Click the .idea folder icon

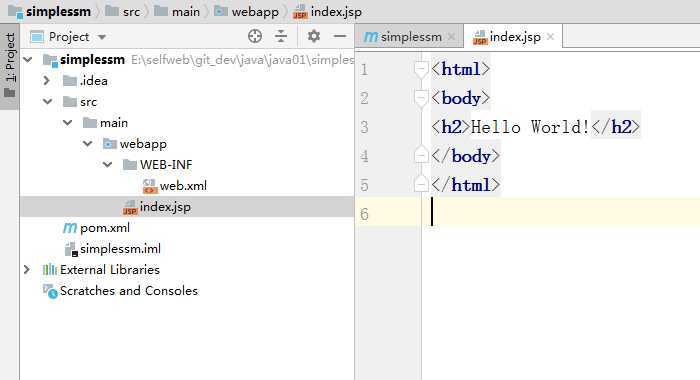70,81
